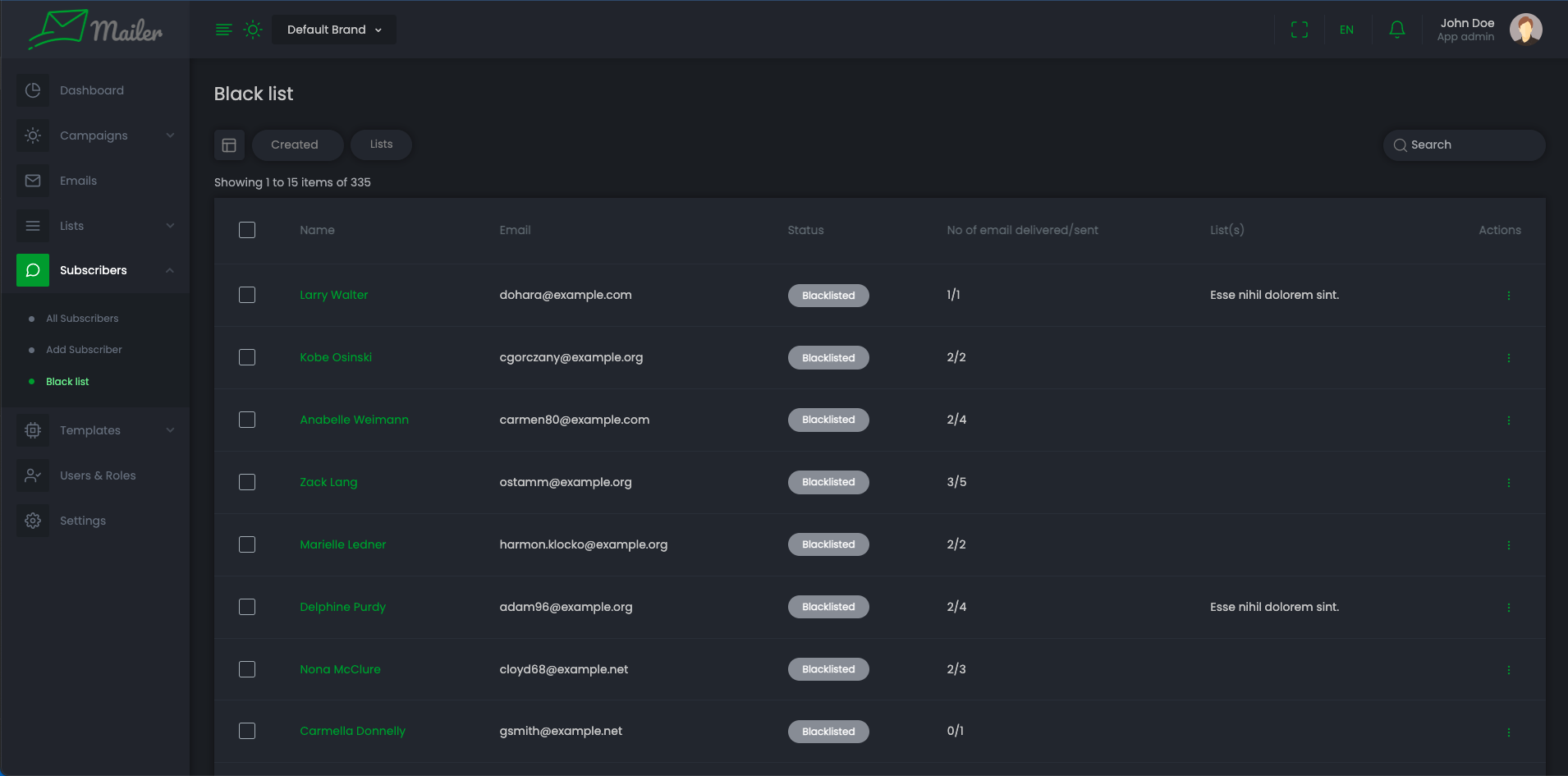Open the notifications bell
Screen dimensions: 1568x776
coord(1396,30)
